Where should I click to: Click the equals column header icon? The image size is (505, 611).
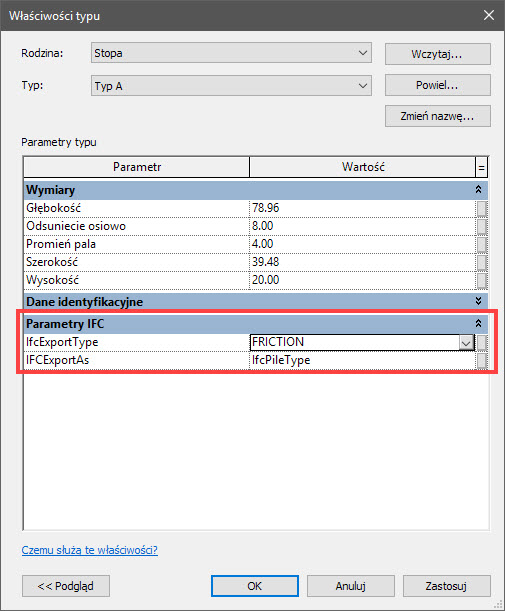pyautogui.click(x=482, y=168)
